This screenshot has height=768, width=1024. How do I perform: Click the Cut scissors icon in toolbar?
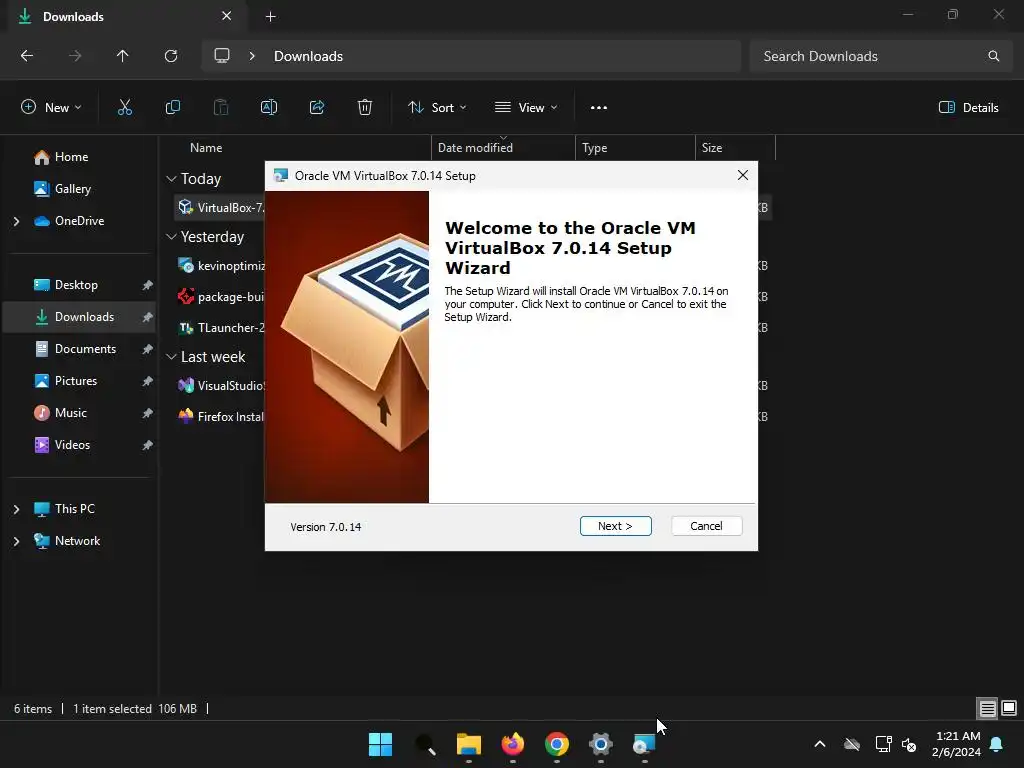(124, 108)
